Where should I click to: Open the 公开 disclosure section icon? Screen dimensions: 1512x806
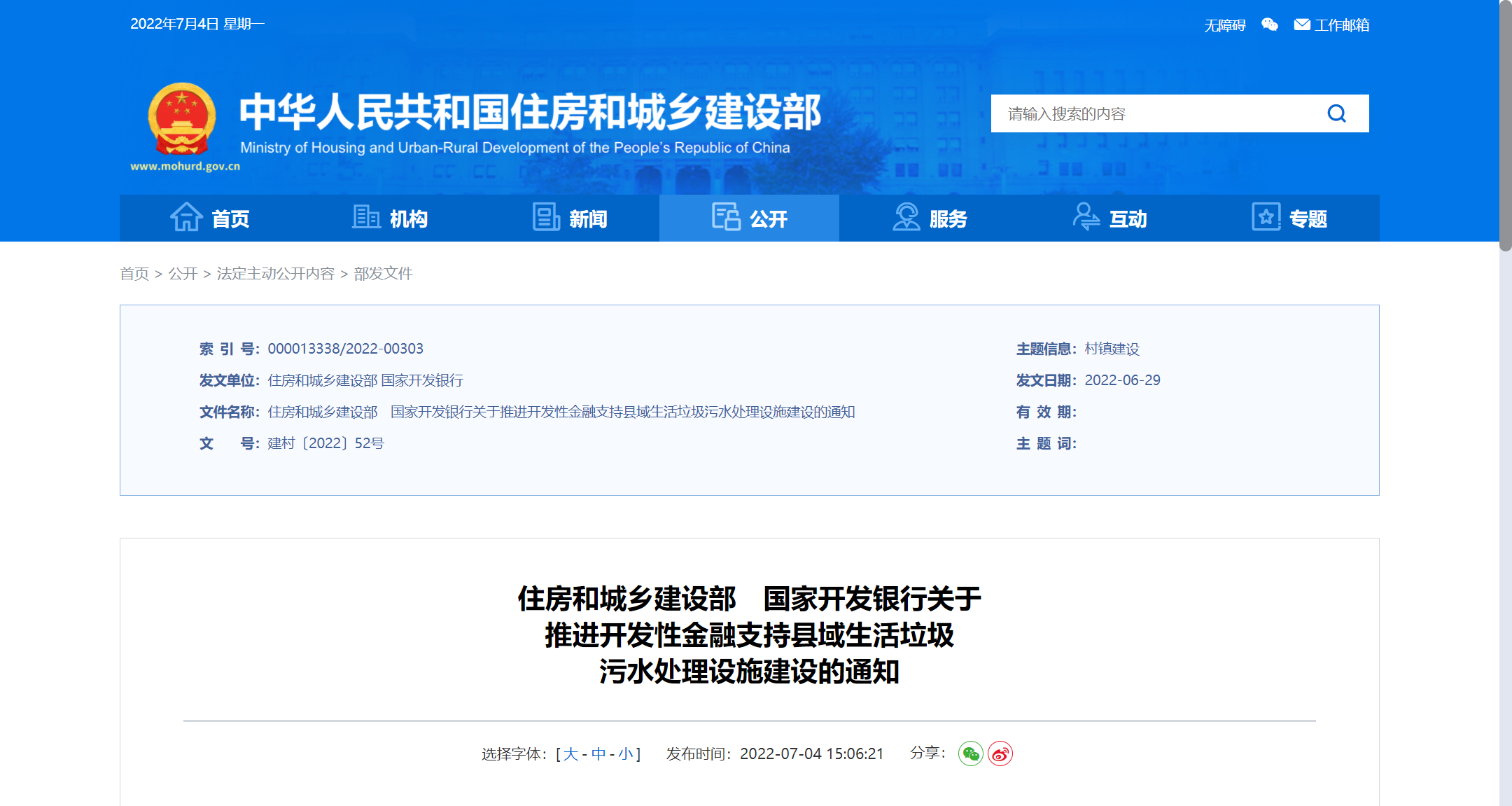pos(727,218)
